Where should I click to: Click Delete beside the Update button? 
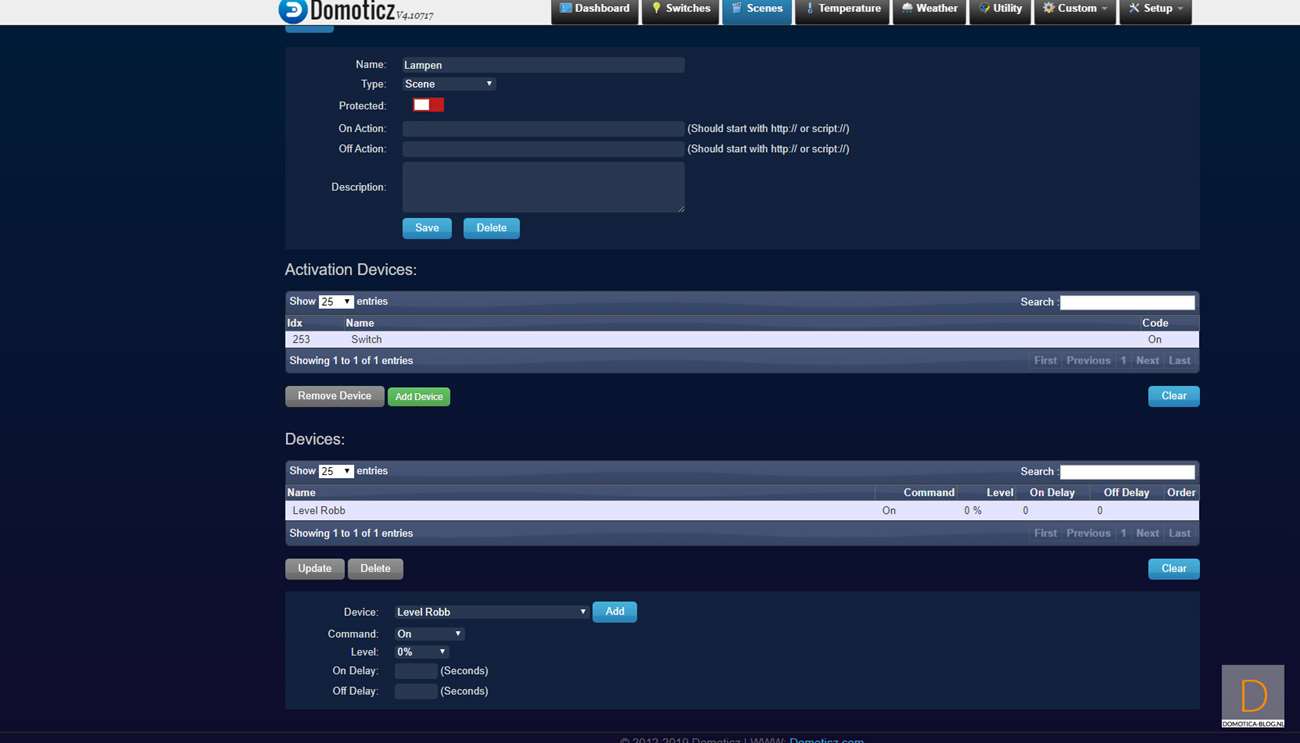point(375,569)
